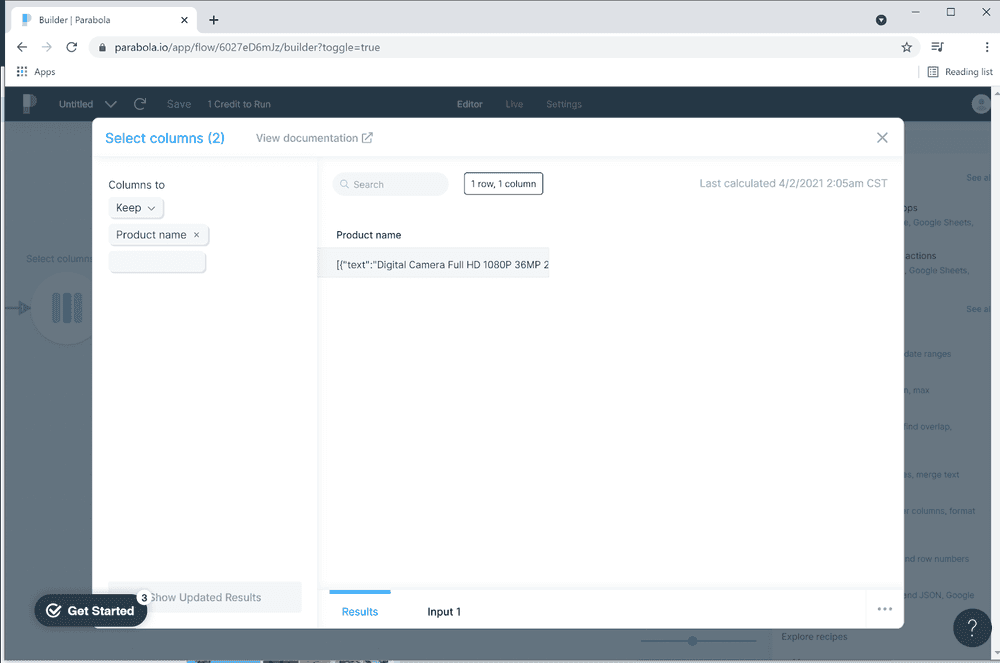Click Show Updated Results button
Screen dimensions: 1000x663
[205, 597]
